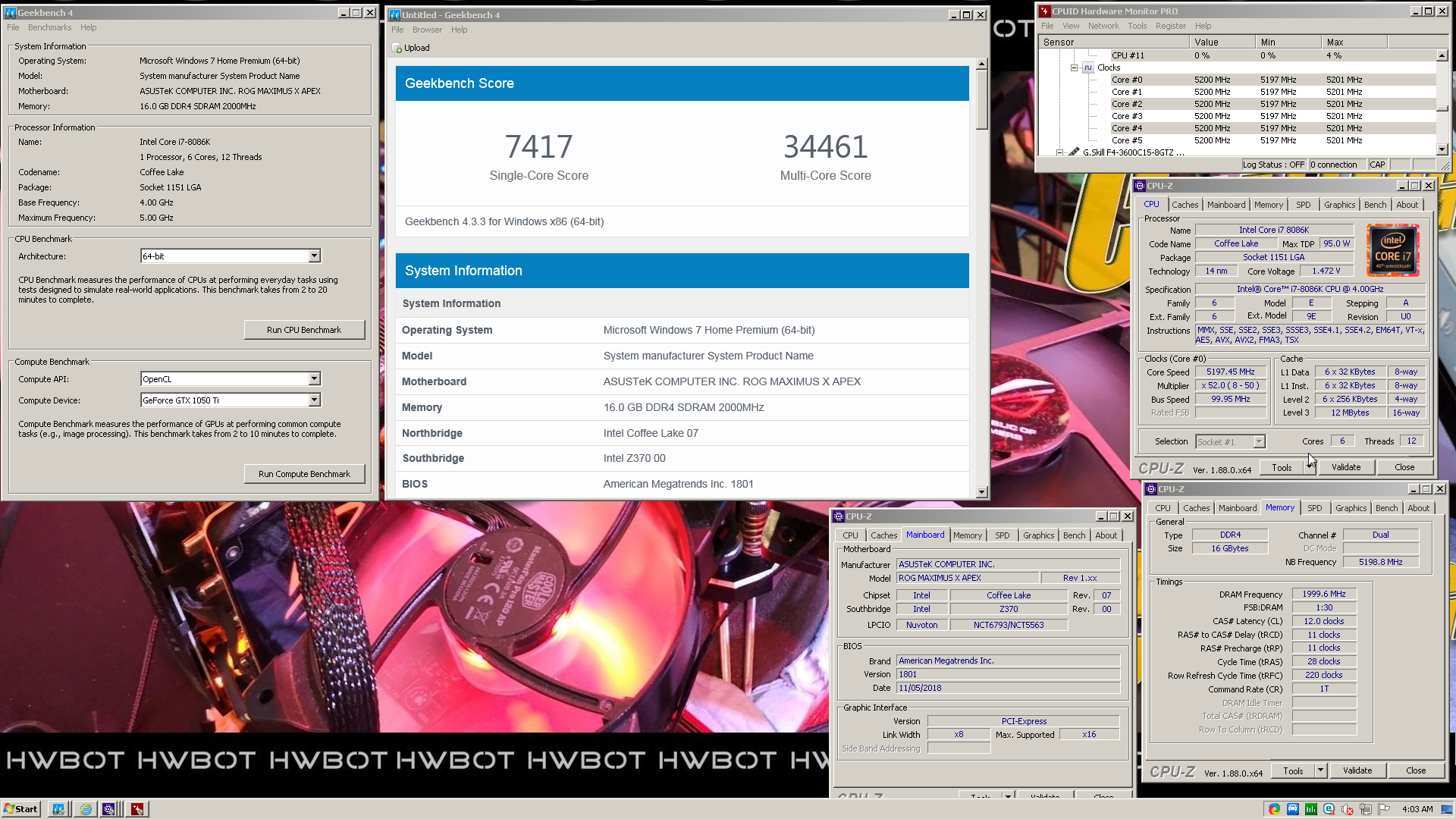This screenshot has width=1456, height=819.
Task: Open Action Center flag icon
Action: click(1384, 809)
